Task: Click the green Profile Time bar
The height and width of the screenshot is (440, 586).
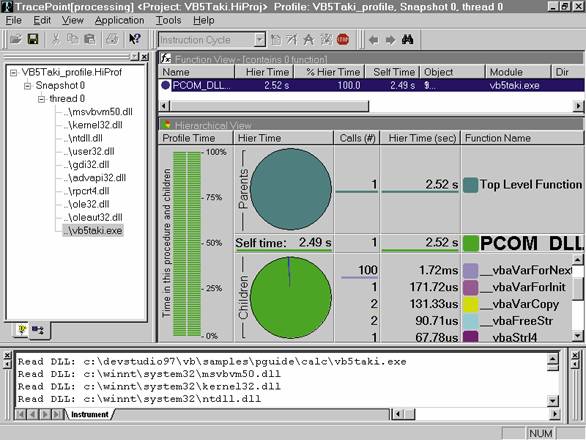Action: pyautogui.click(x=187, y=244)
